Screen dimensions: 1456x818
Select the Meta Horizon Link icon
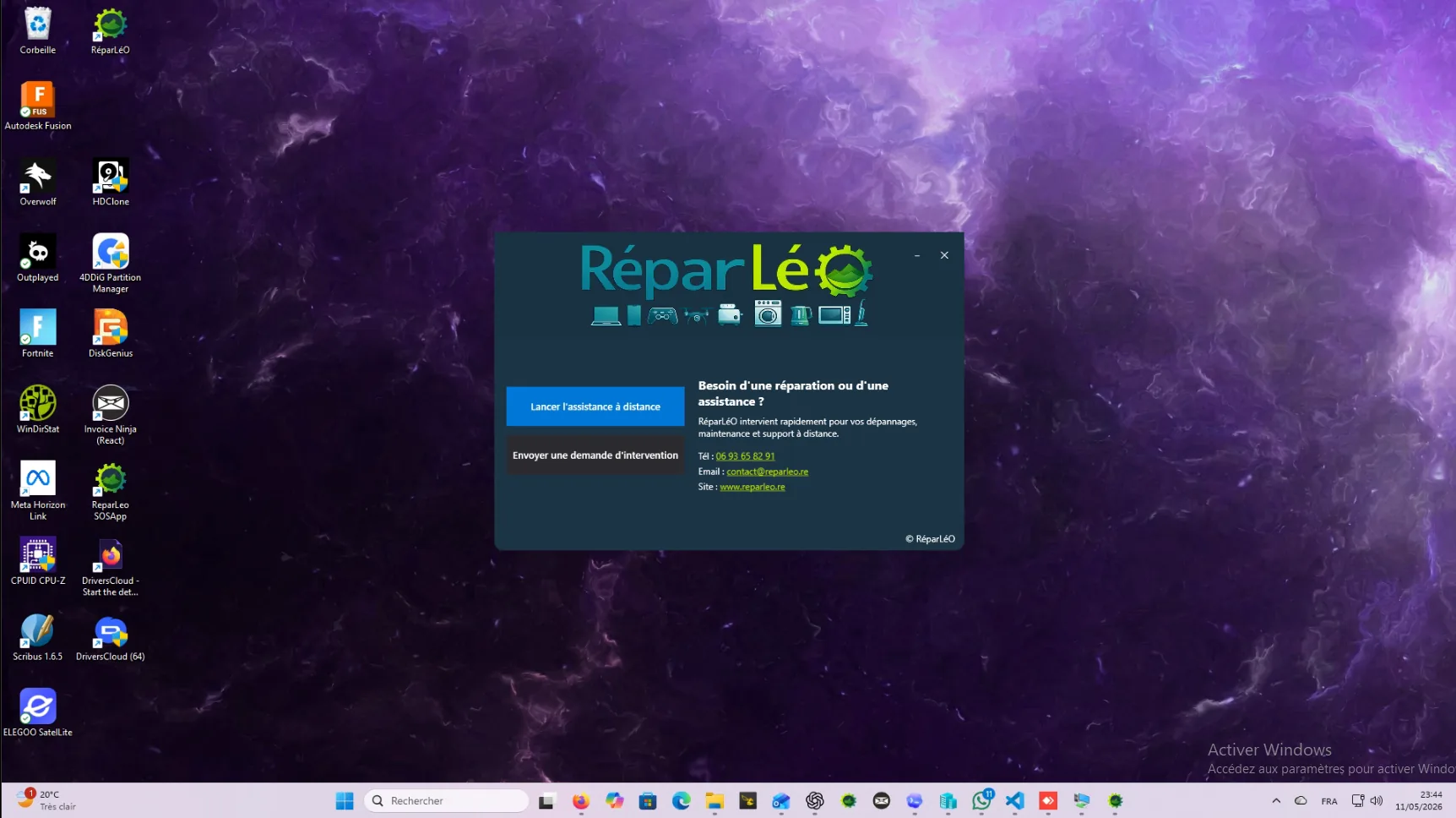coord(38,491)
